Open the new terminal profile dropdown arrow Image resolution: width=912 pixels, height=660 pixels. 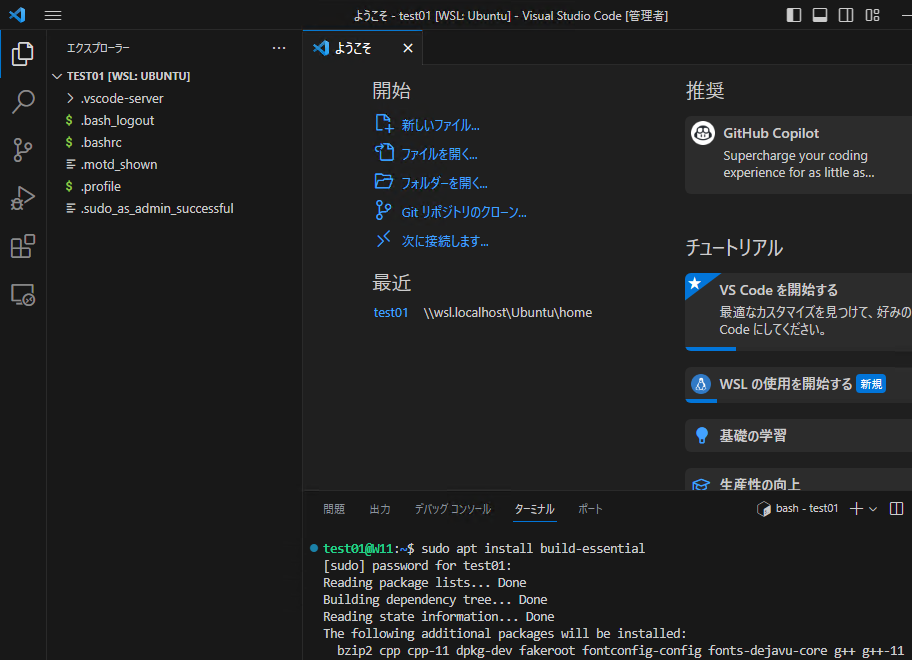click(x=873, y=509)
